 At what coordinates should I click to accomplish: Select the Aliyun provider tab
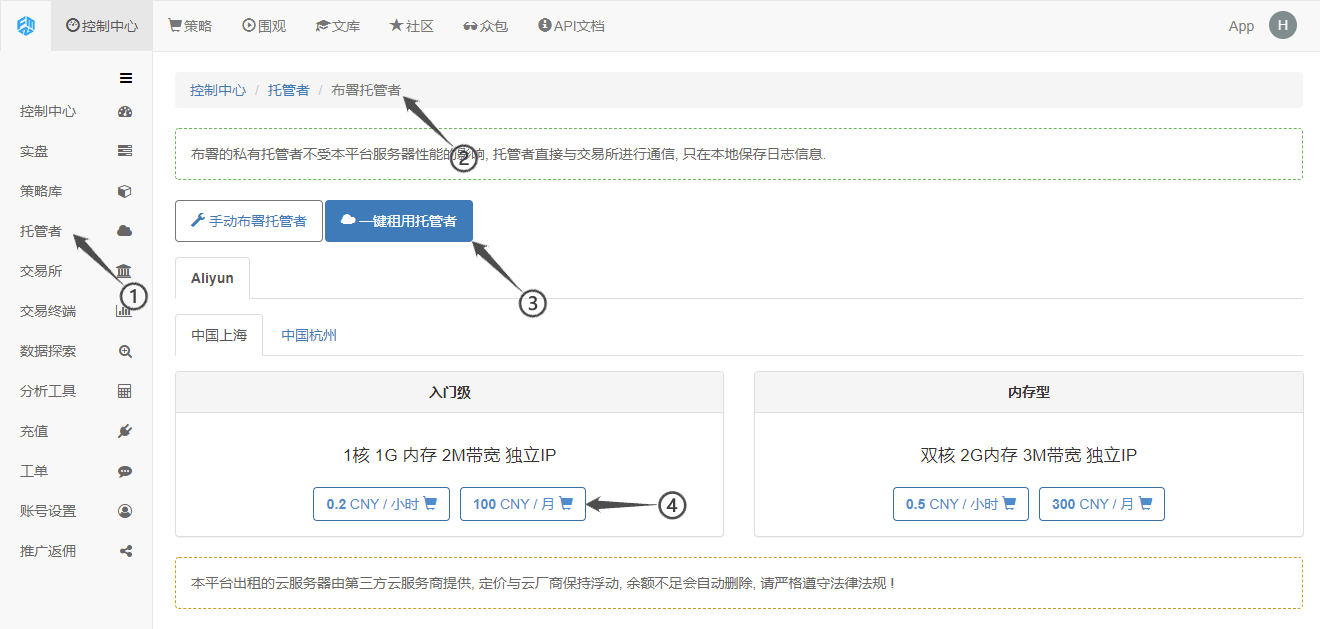pos(212,278)
